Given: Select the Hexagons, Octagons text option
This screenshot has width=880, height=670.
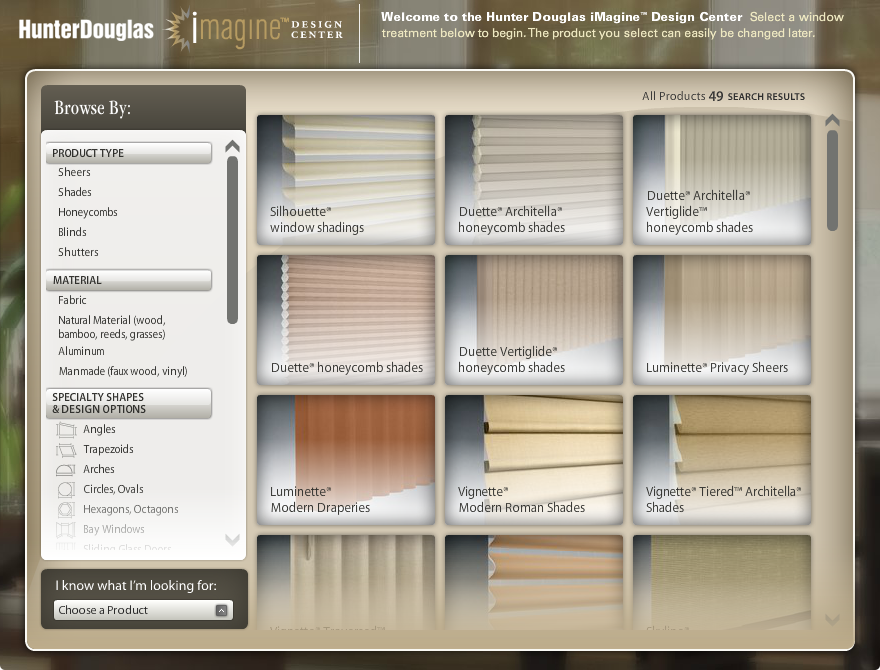Looking at the screenshot, I should tap(131, 509).
